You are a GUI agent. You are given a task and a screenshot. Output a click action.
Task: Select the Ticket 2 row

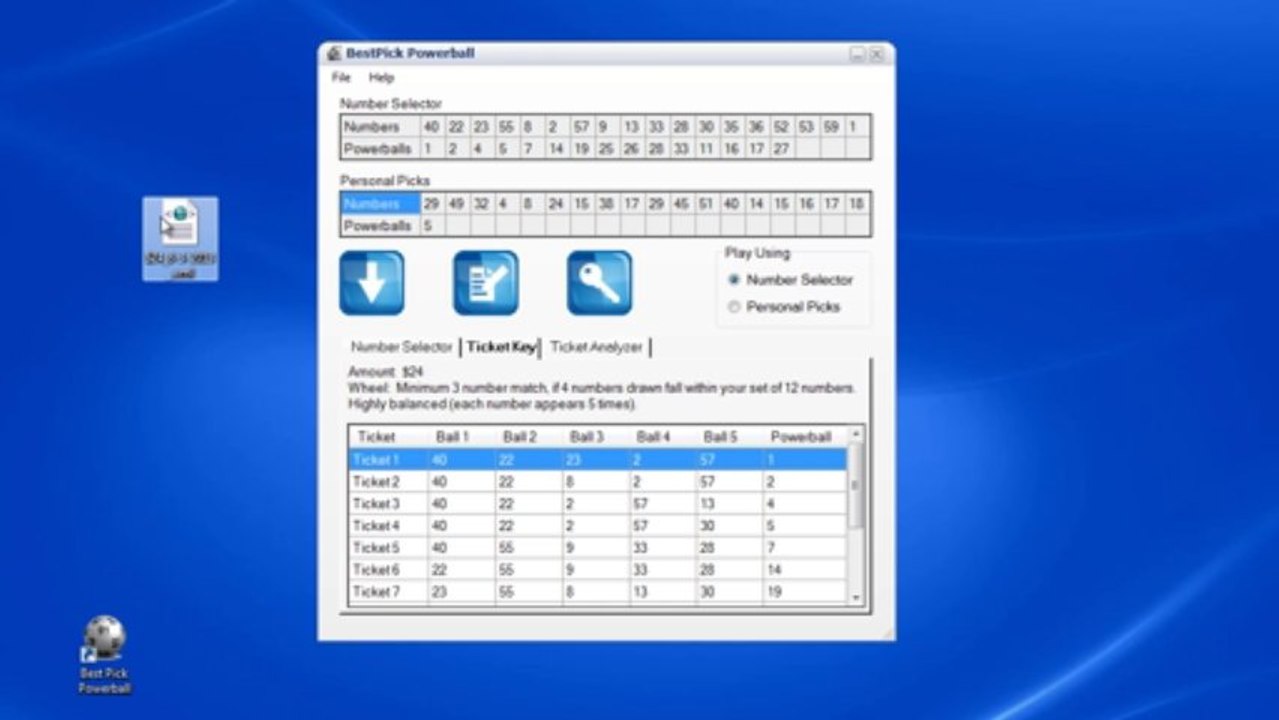click(597, 482)
